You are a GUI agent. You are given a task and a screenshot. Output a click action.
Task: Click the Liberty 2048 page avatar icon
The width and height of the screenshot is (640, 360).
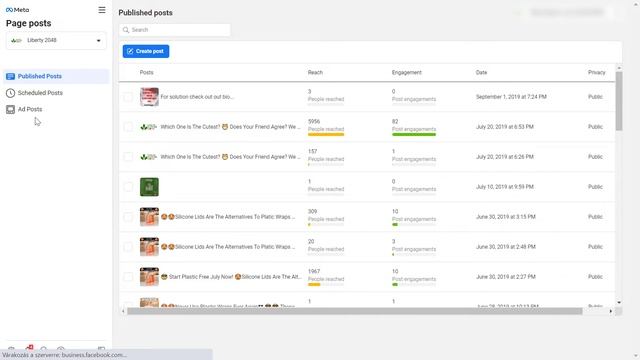pyautogui.click(x=16, y=40)
